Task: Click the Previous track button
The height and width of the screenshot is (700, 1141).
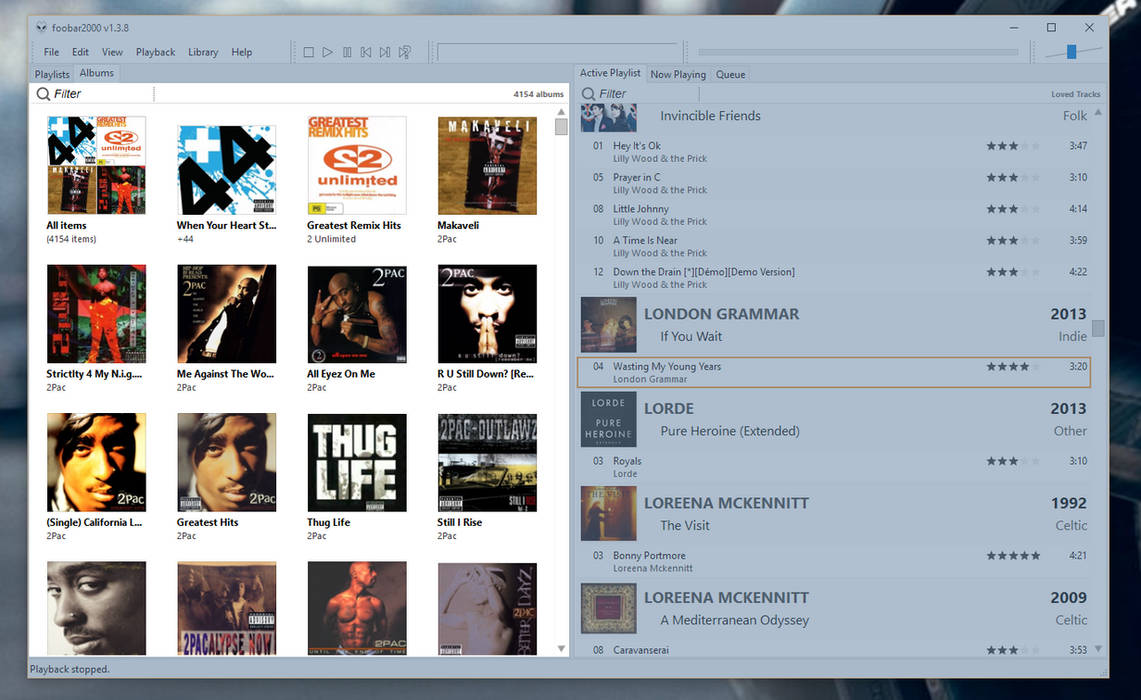Action: 366,52
